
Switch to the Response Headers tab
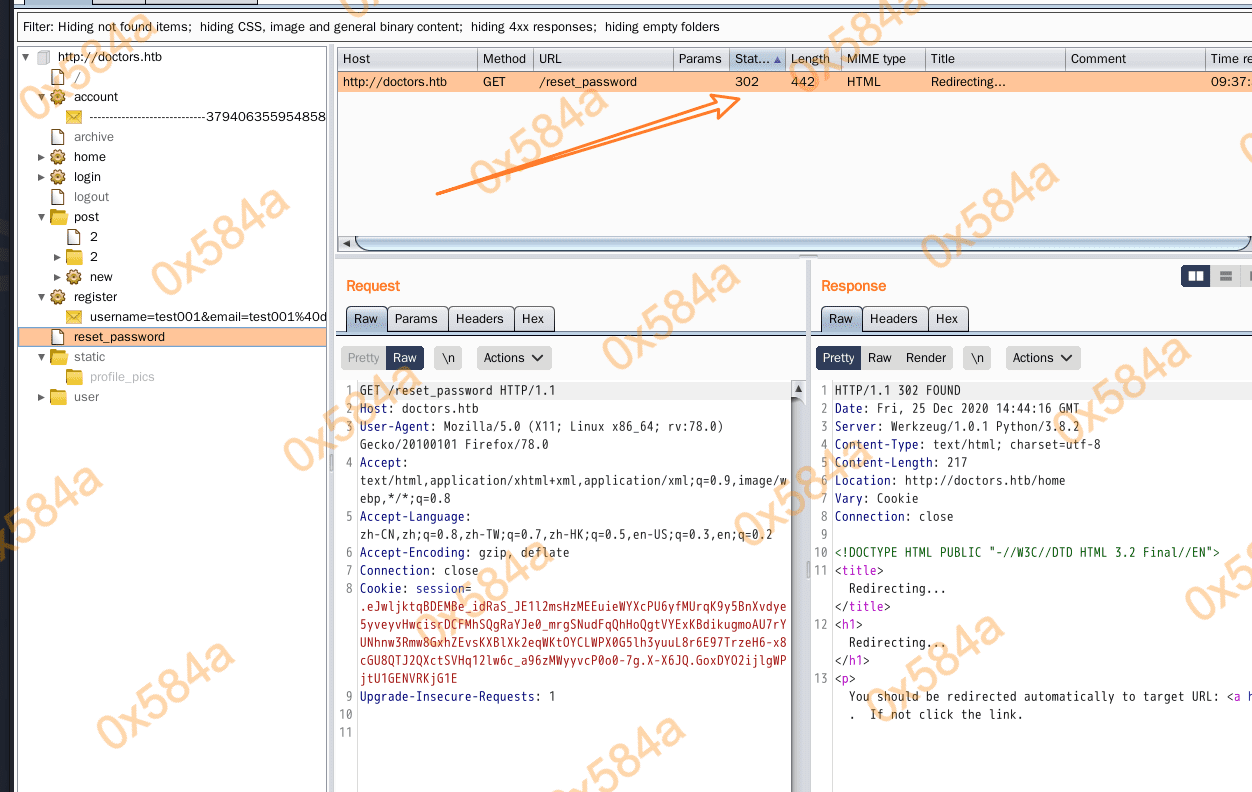[x=893, y=319]
